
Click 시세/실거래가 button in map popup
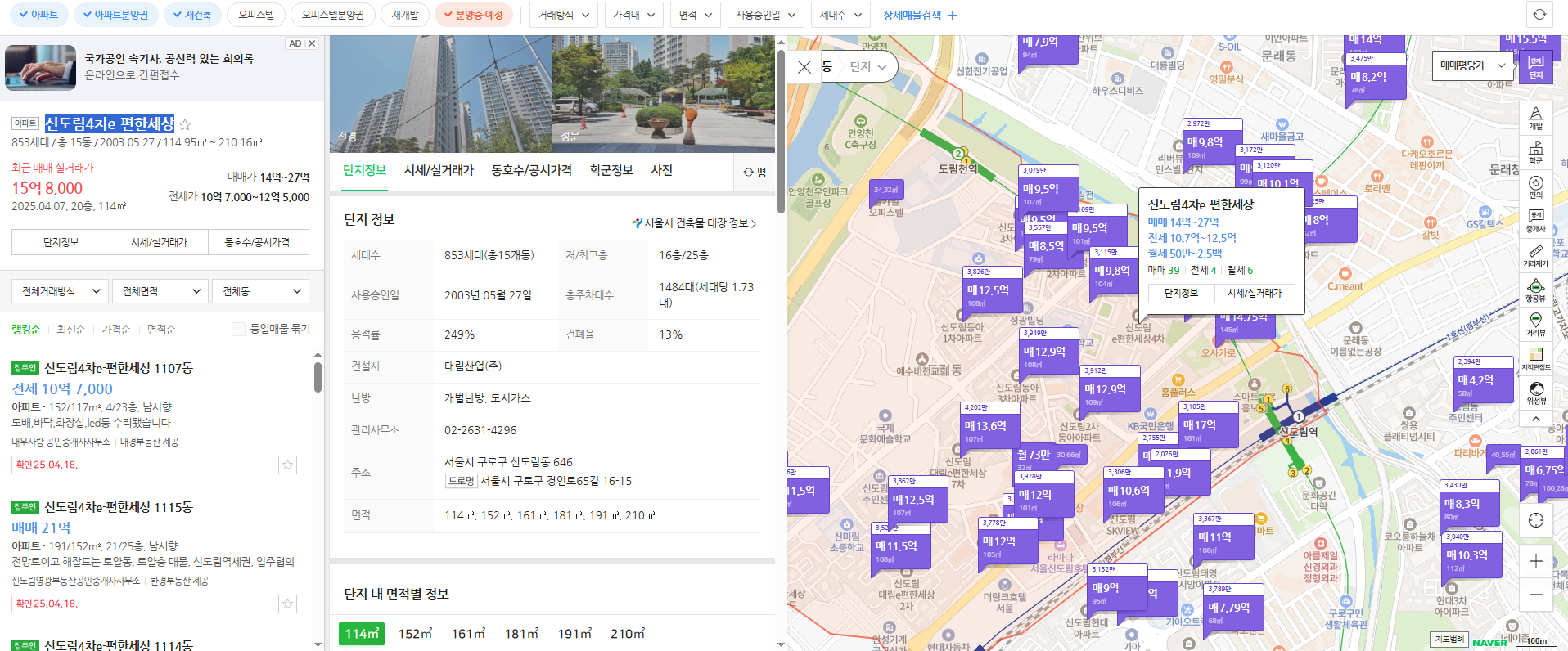point(1255,293)
